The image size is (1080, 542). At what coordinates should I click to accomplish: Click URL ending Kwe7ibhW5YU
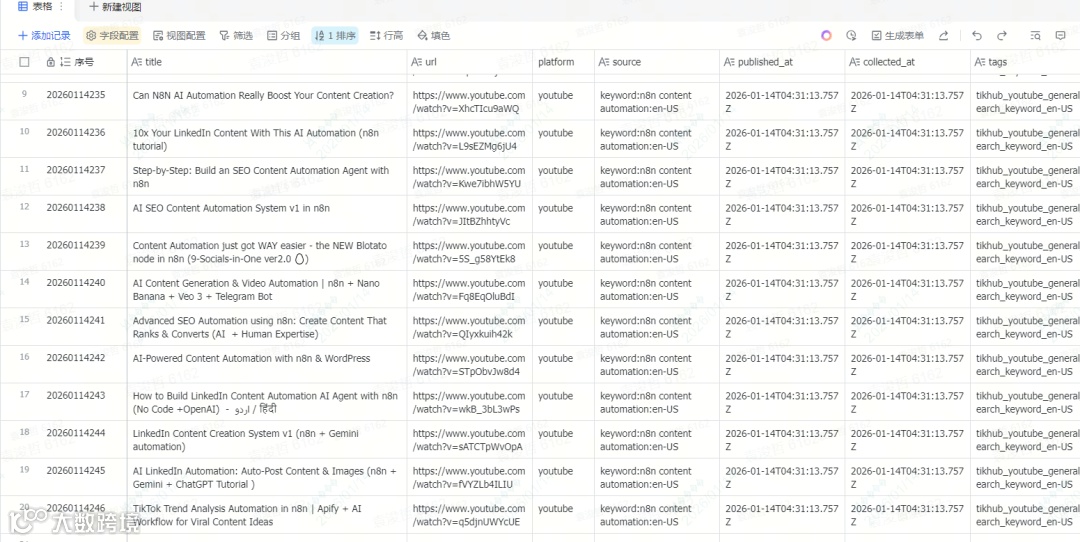click(x=468, y=177)
